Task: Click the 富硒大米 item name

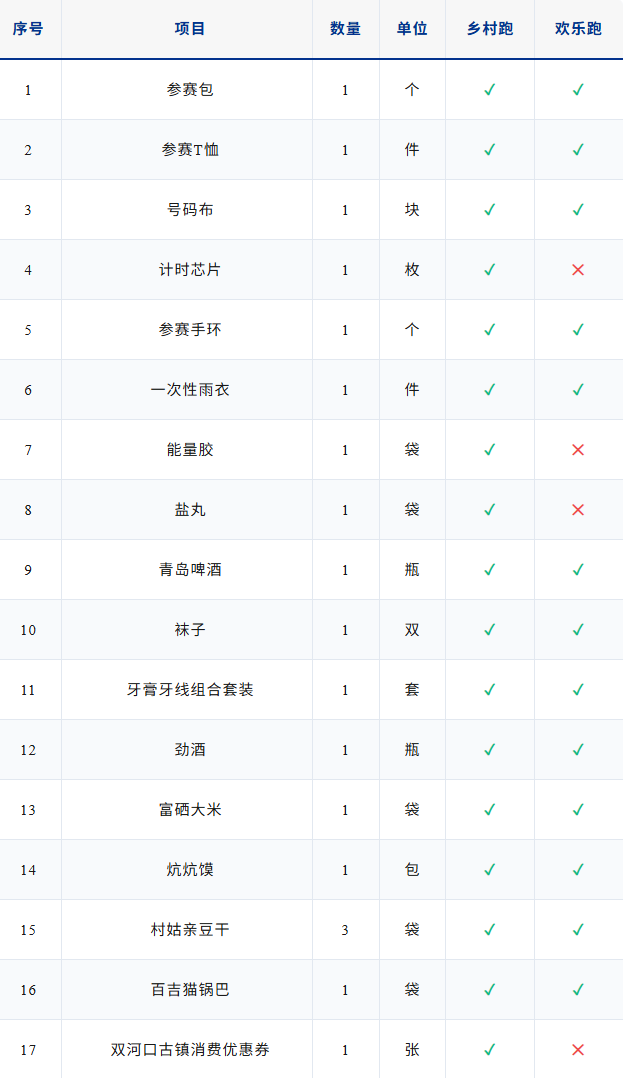Action: pos(190,810)
